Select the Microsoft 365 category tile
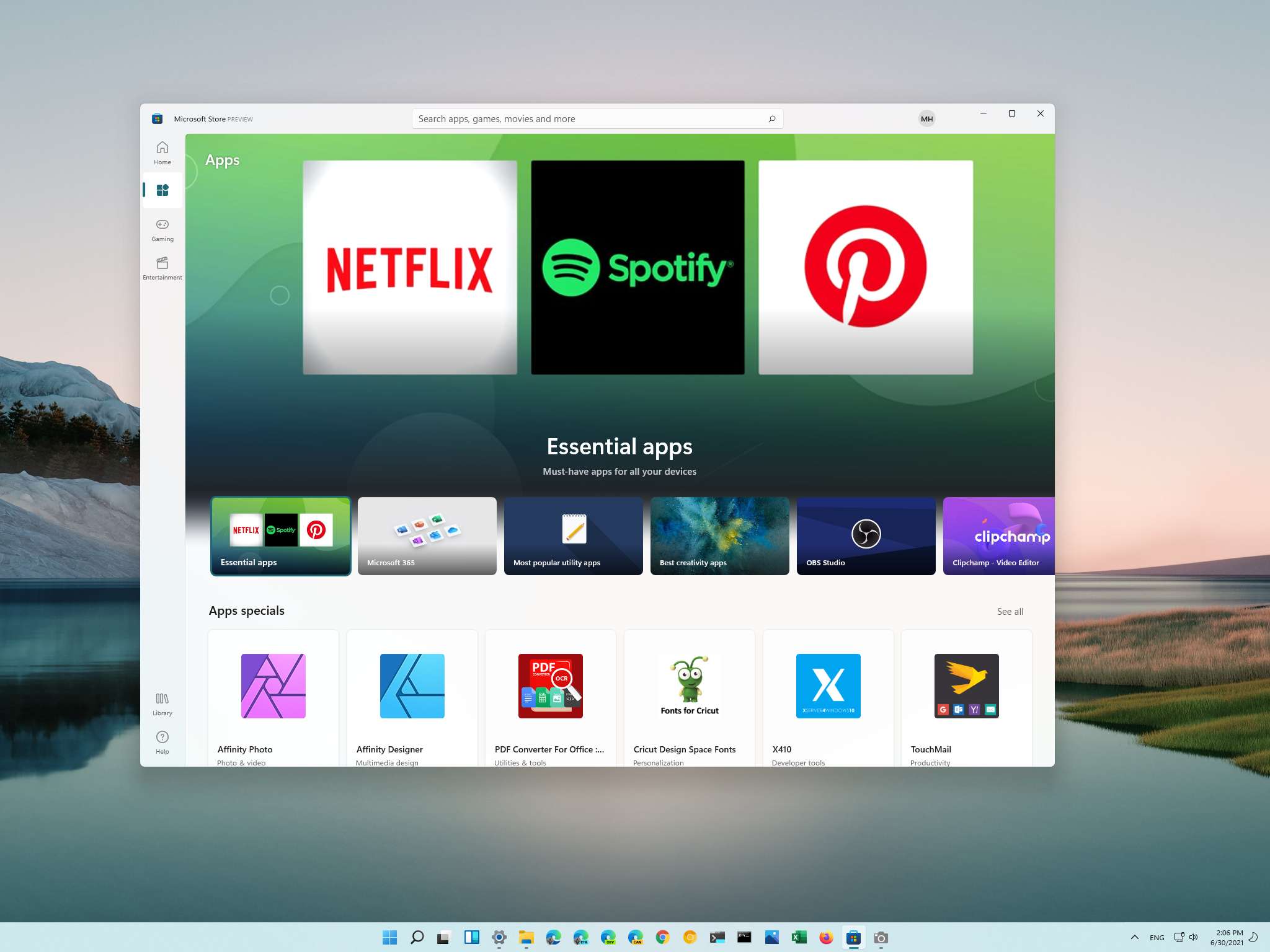Viewport: 1270px width, 952px height. coord(427,535)
